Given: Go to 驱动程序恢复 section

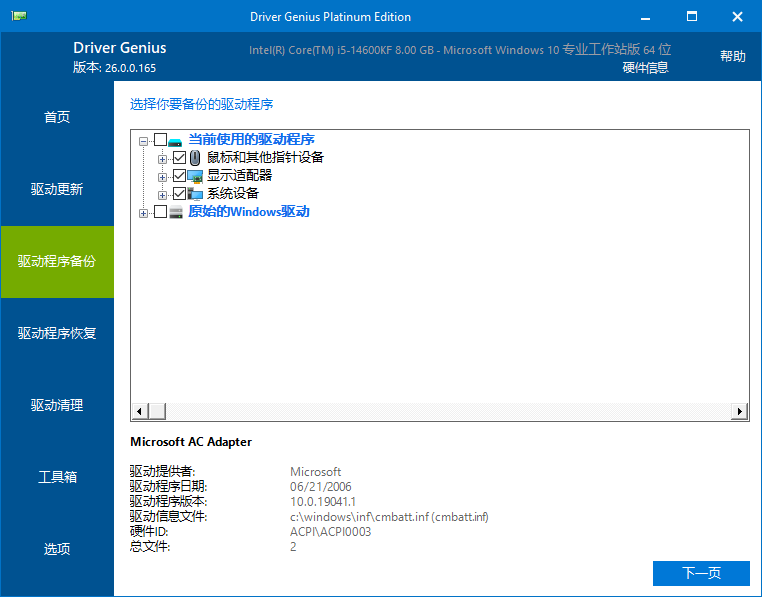Looking at the screenshot, I should click(x=57, y=334).
